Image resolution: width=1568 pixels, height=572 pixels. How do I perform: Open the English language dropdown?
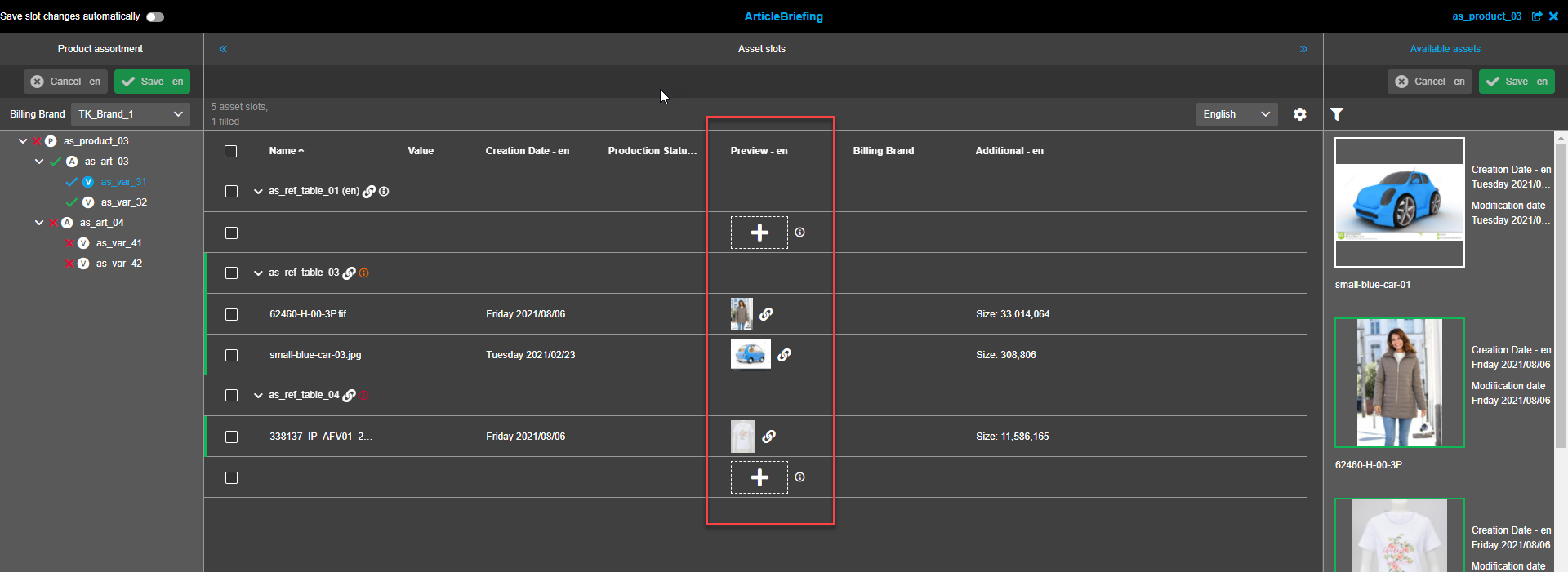point(1237,114)
